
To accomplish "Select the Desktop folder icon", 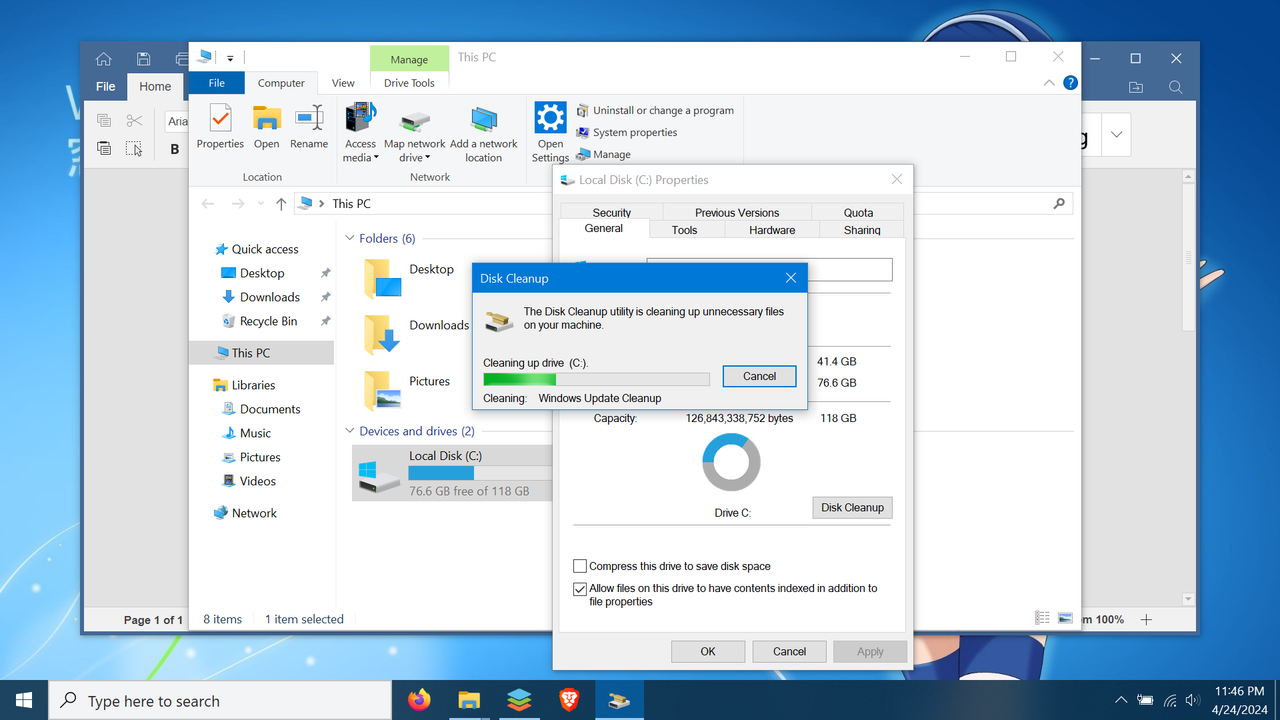I will coord(382,279).
